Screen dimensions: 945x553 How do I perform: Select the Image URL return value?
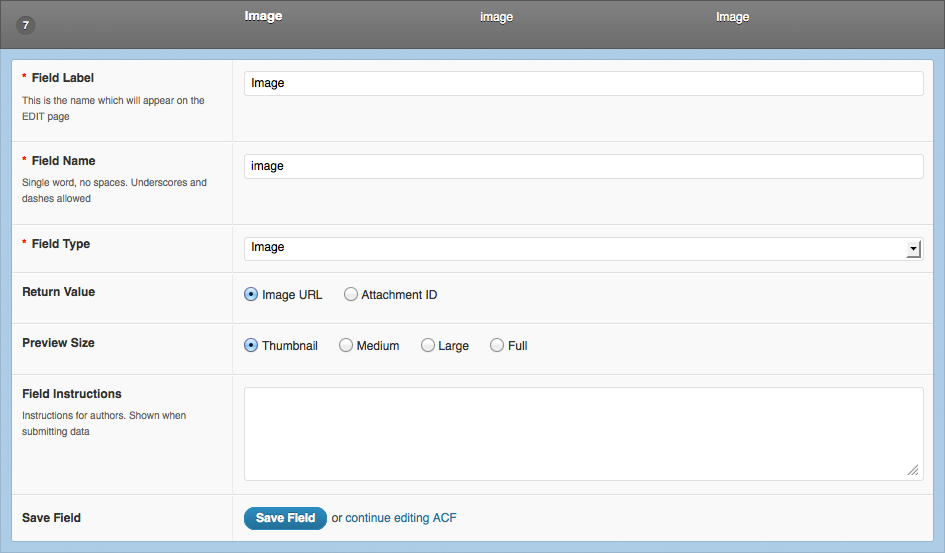coord(251,295)
